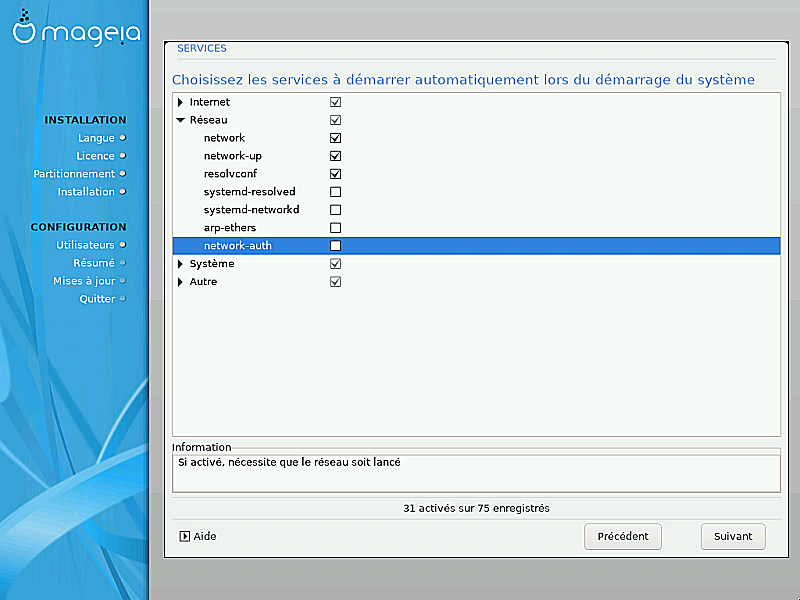
Task: Click the Résumé step bullet
Action: [122, 263]
